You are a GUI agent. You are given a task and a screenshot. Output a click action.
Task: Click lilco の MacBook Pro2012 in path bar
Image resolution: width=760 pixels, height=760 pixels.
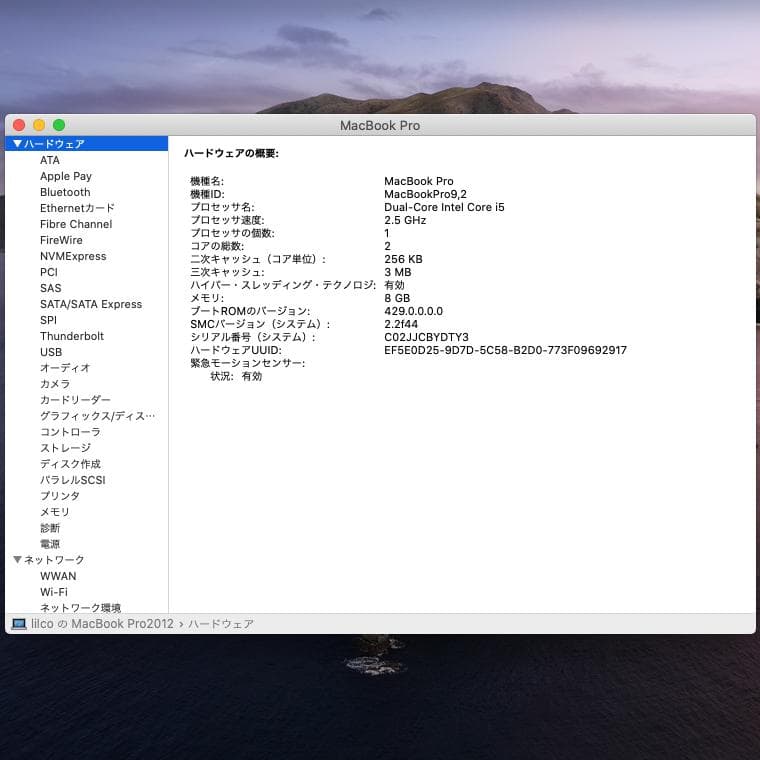[x=102, y=623]
